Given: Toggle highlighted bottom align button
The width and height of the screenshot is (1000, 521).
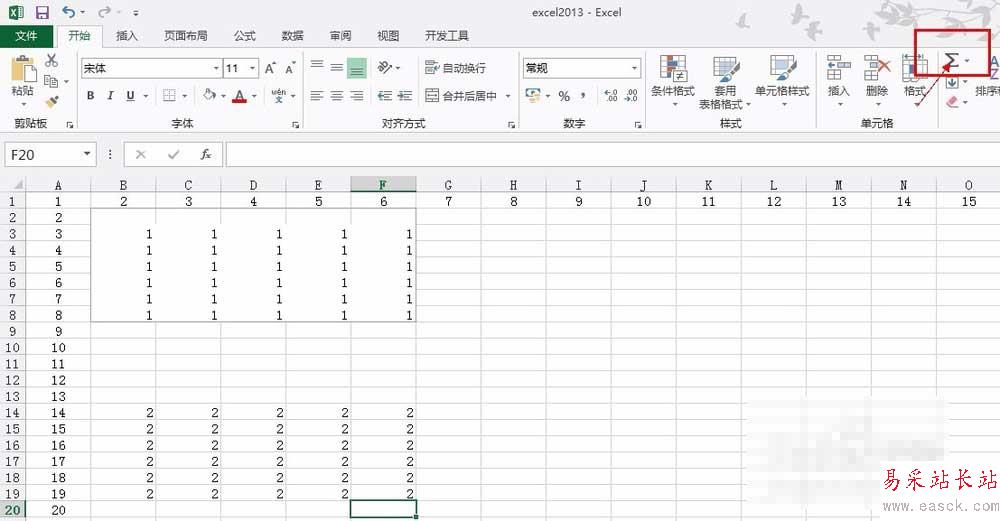Looking at the screenshot, I should [357, 68].
